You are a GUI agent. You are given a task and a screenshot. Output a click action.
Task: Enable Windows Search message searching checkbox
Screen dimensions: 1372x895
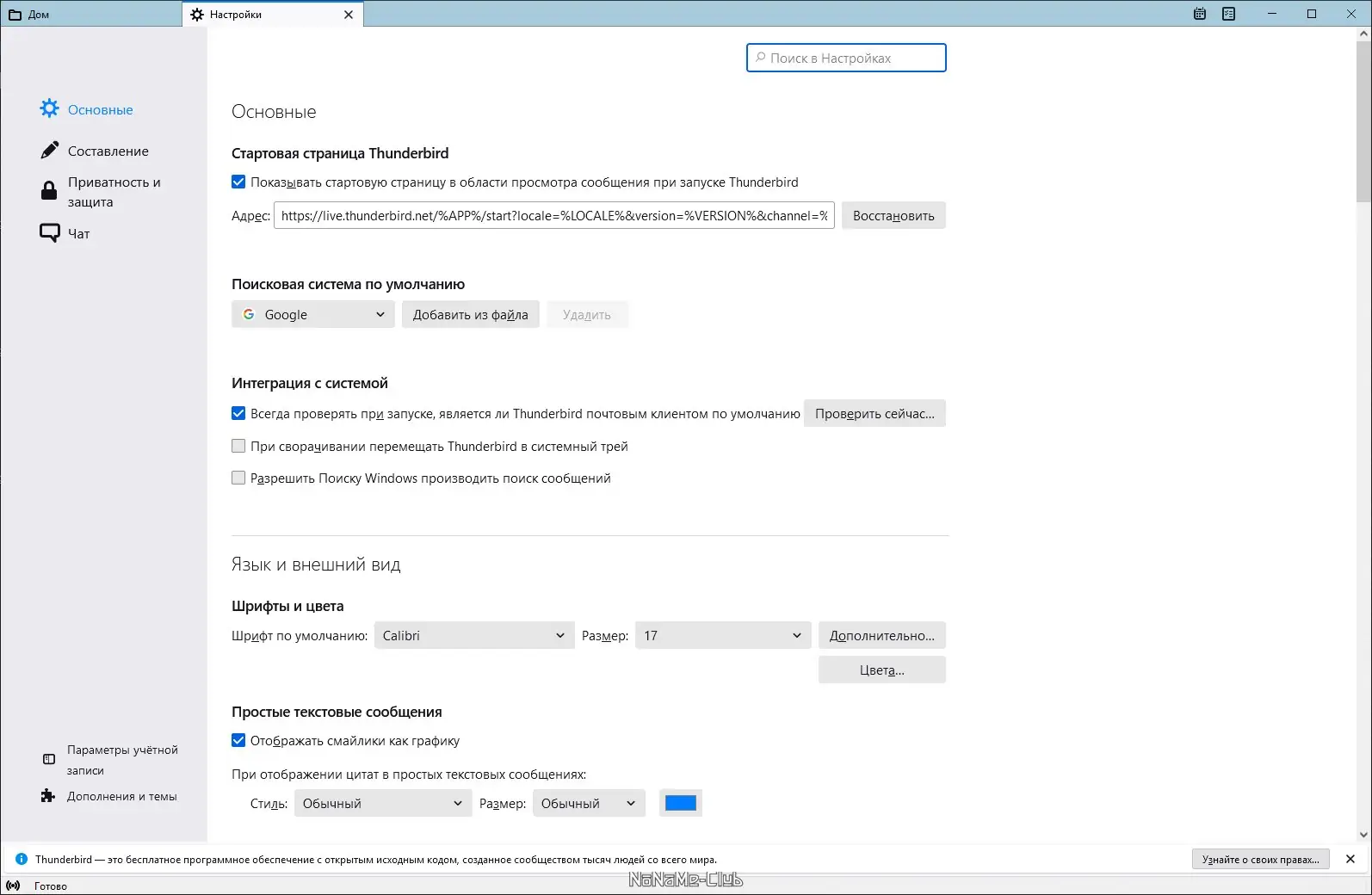[x=238, y=478]
